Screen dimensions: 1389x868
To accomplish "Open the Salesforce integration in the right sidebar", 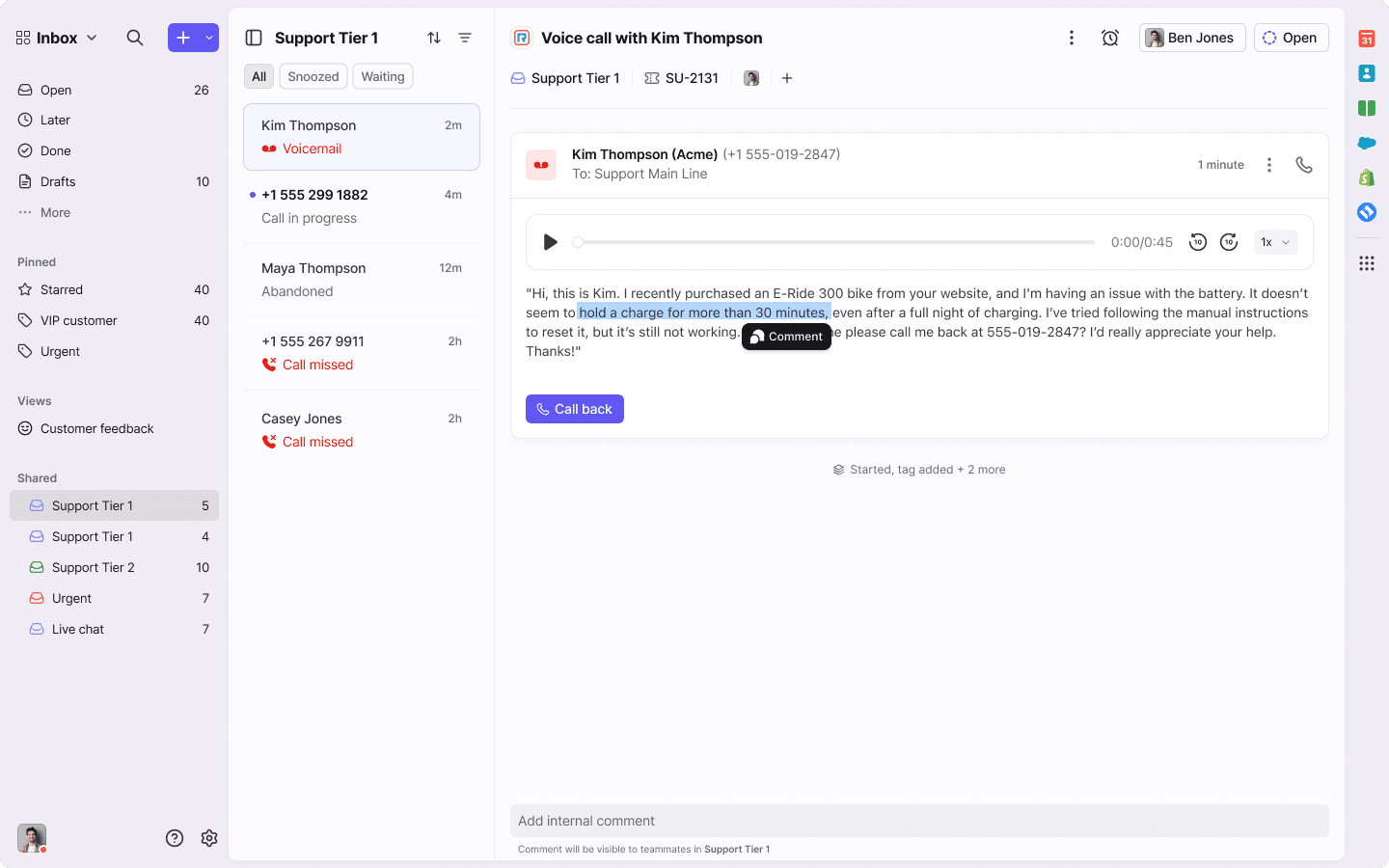I will click(1367, 142).
